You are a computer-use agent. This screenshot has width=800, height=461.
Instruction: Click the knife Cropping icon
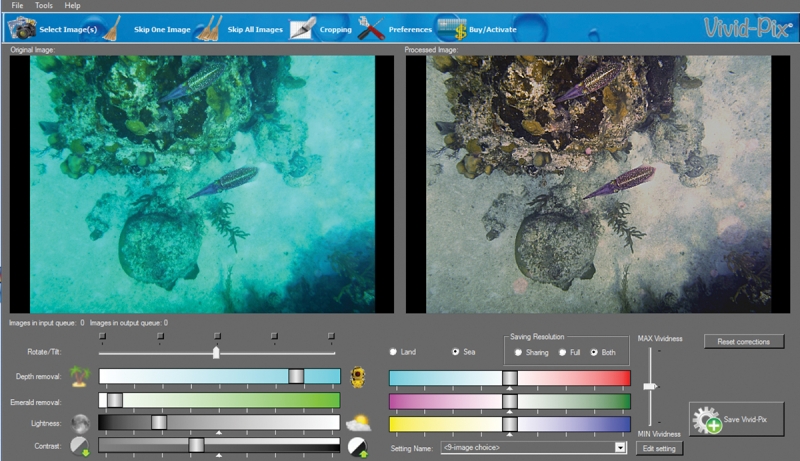303,28
